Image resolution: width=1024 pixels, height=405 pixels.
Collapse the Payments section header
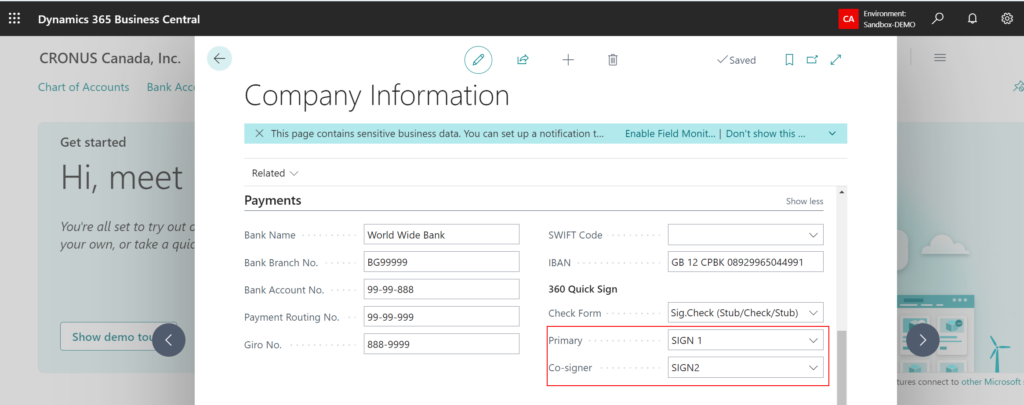pyautogui.click(x=273, y=201)
